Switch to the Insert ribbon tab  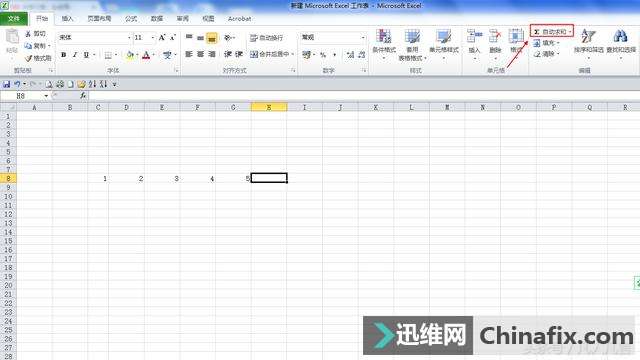pos(67,19)
